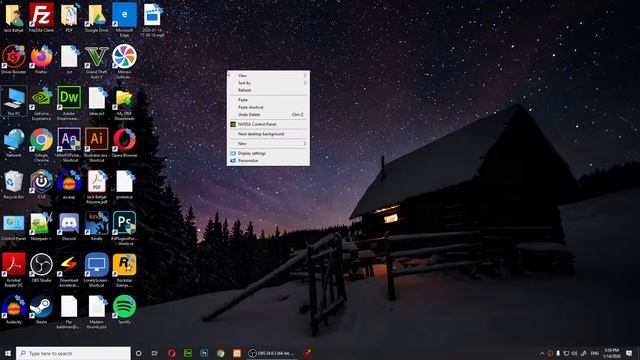Choose Paste shortcut from context menu
Image resolution: width=640 pixels, height=360 pixels.
(x=268, y=107)
